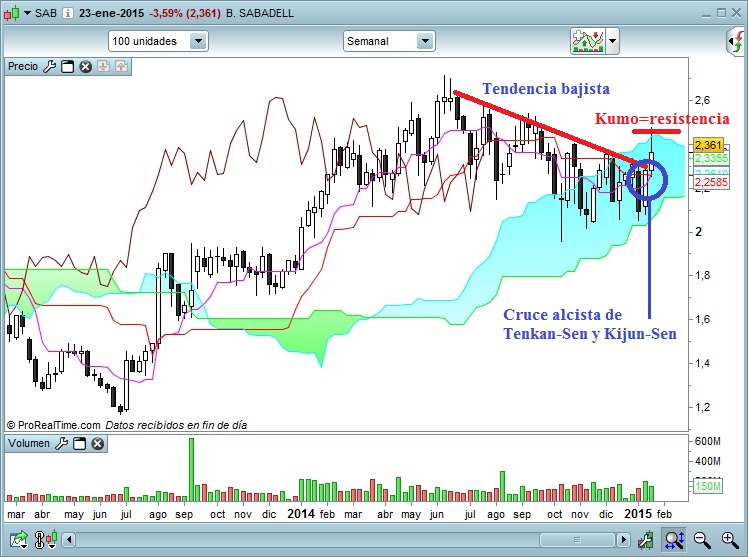
Task: Open the dropdown arrow beside SAB ticker
Action: (27, 13)
